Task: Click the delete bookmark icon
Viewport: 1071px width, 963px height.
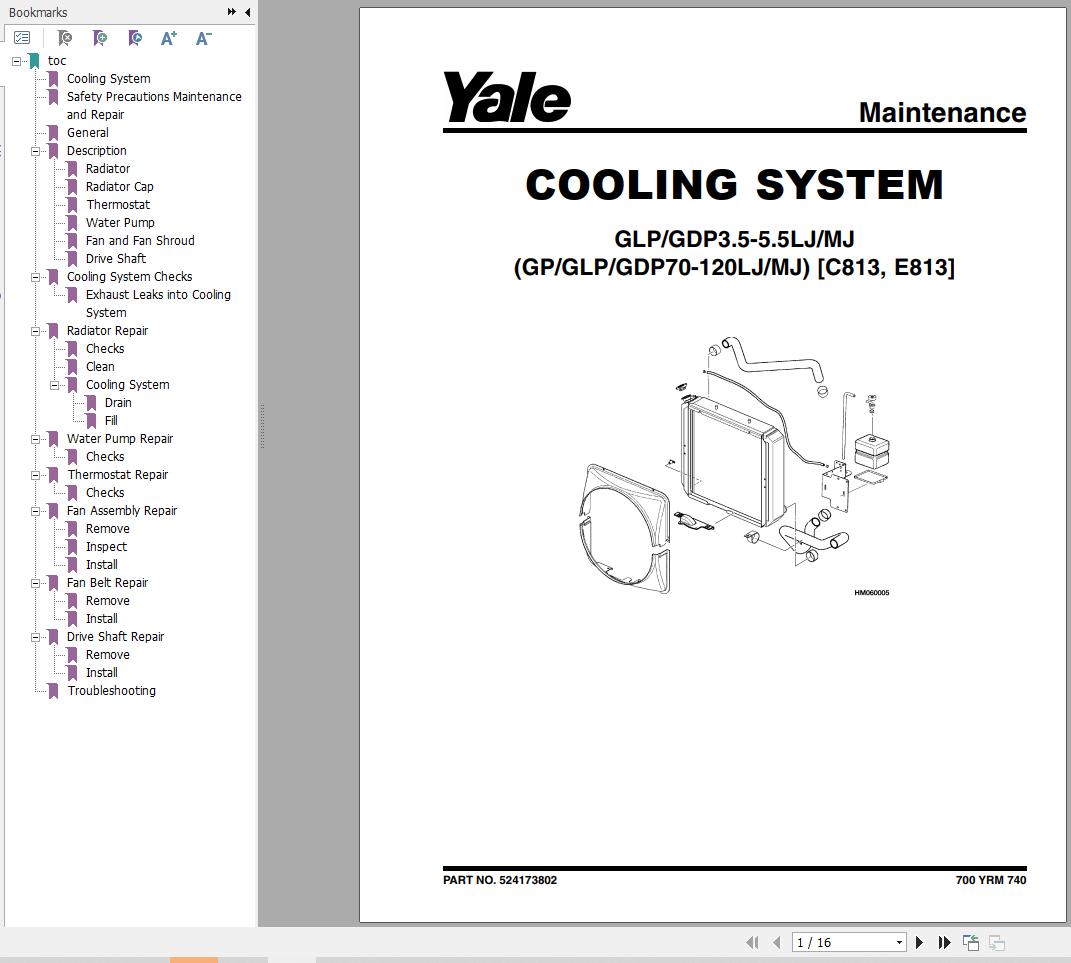Action: [x=65, y=38]
